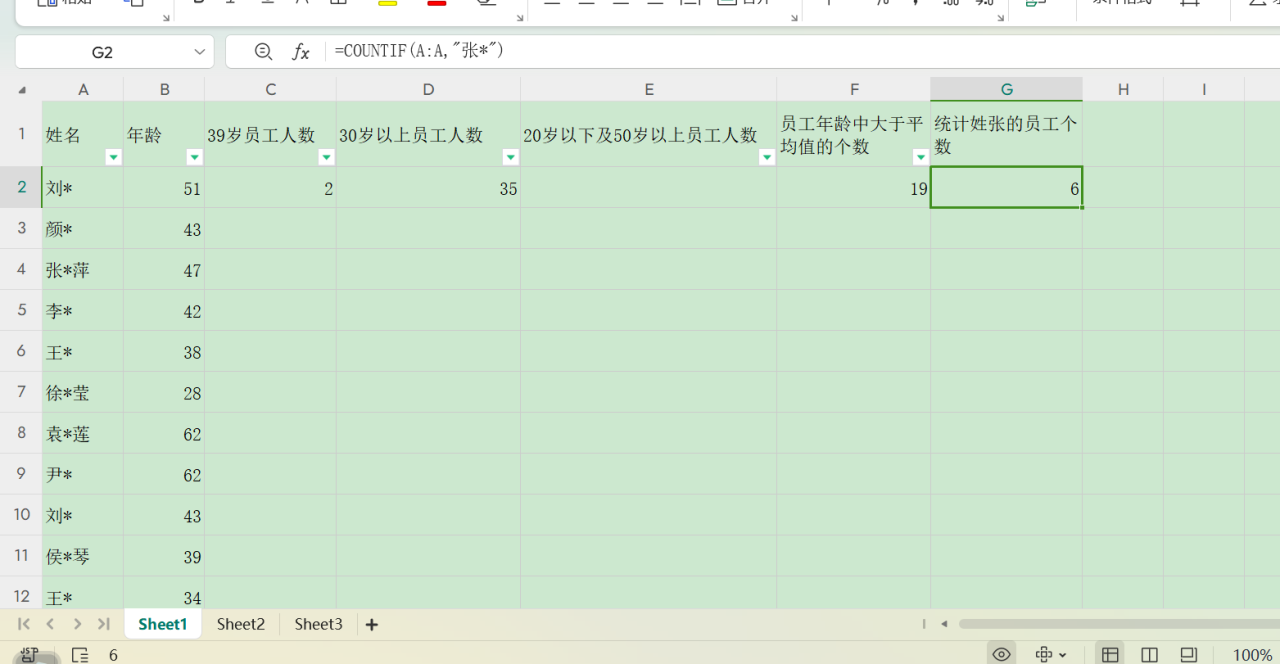Screen dimensions: 1280x664
Task: Switch to the Sheet3 tab
Action: 318,624
